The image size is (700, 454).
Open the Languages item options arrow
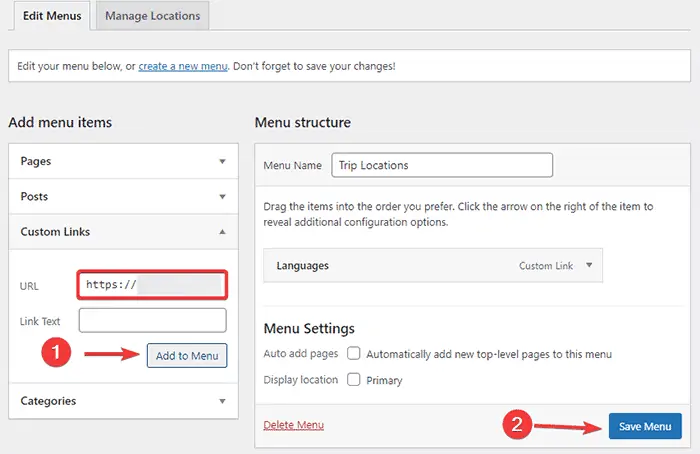(x=589, y=266)
